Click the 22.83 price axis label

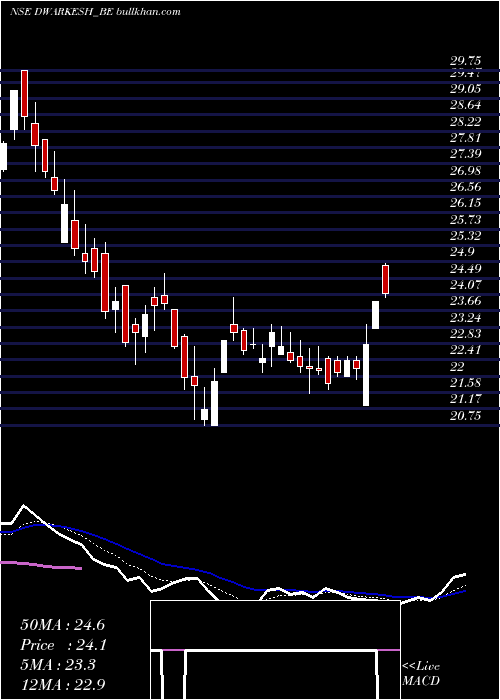[466, 334]
